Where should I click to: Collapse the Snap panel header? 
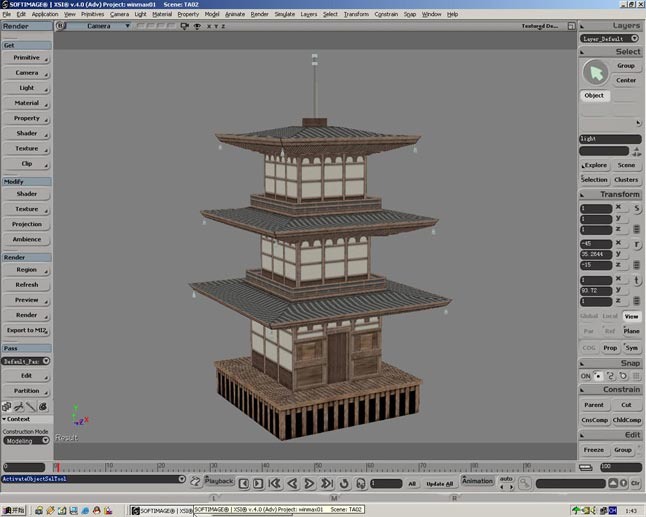(x=611, y=363)
